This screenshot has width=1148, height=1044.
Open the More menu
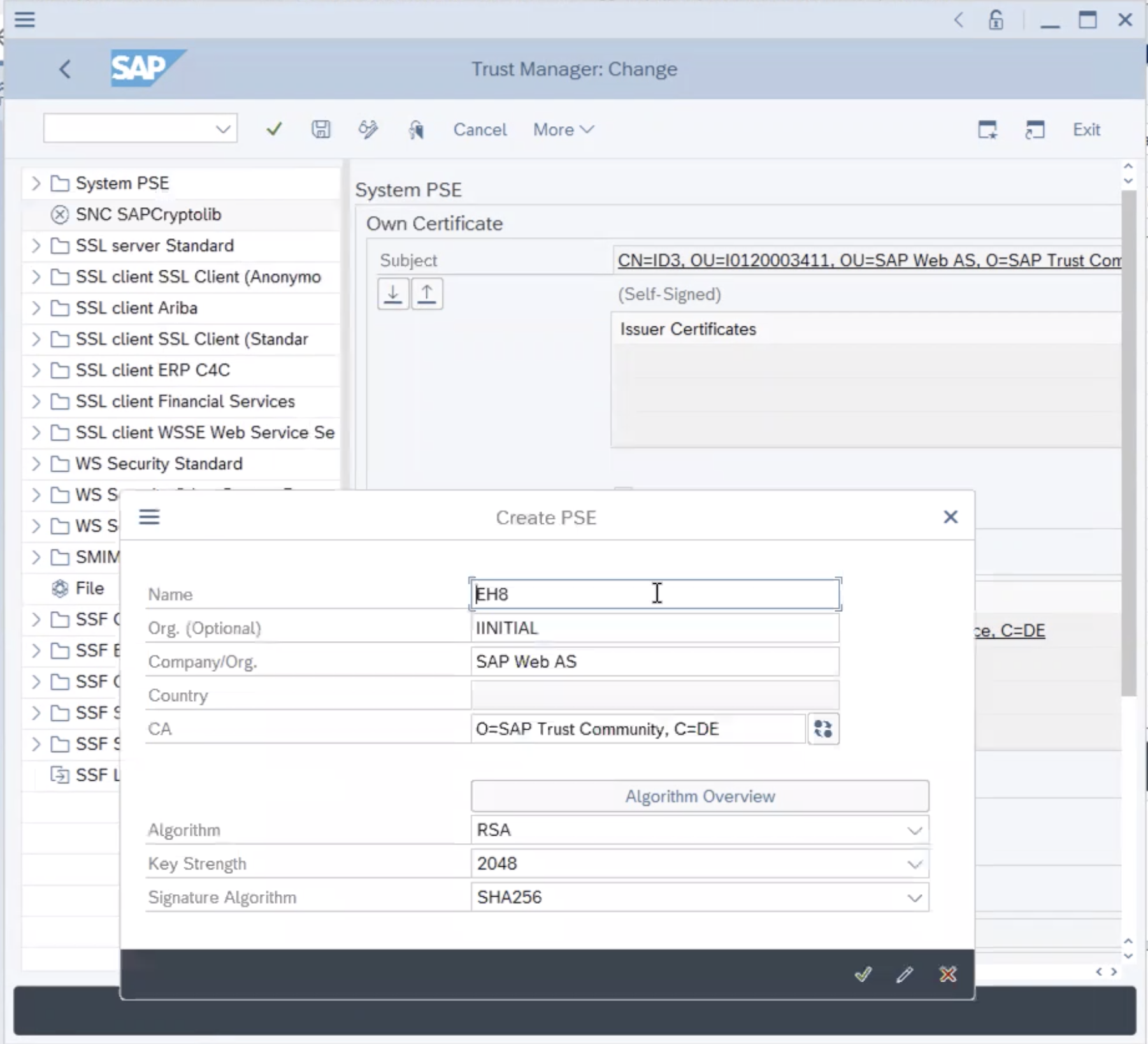point(562,129)
